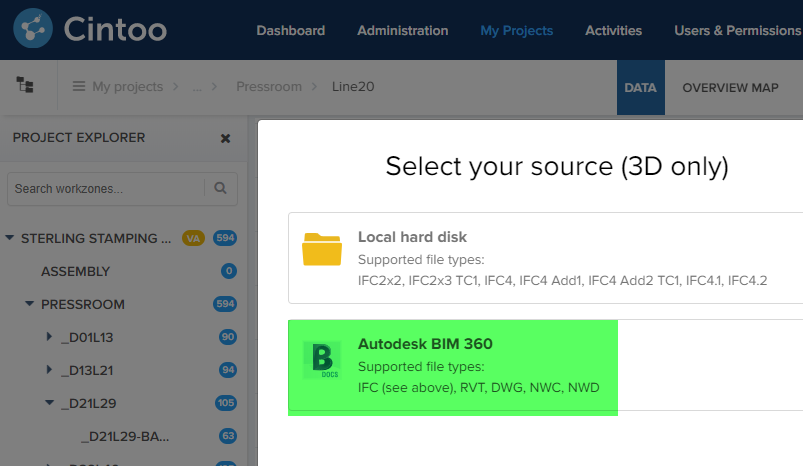Open the Dashboard menu
The width and height of the screenshot is (803, 466).
pos(290,31)
